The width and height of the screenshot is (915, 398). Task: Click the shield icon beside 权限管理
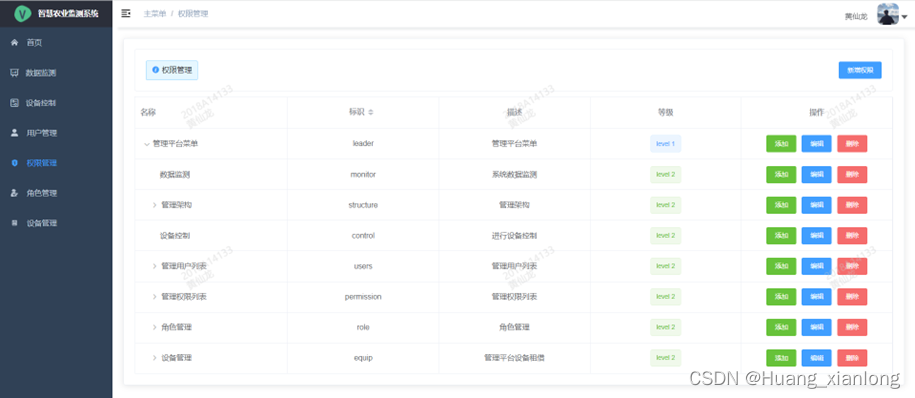[15, 163]
